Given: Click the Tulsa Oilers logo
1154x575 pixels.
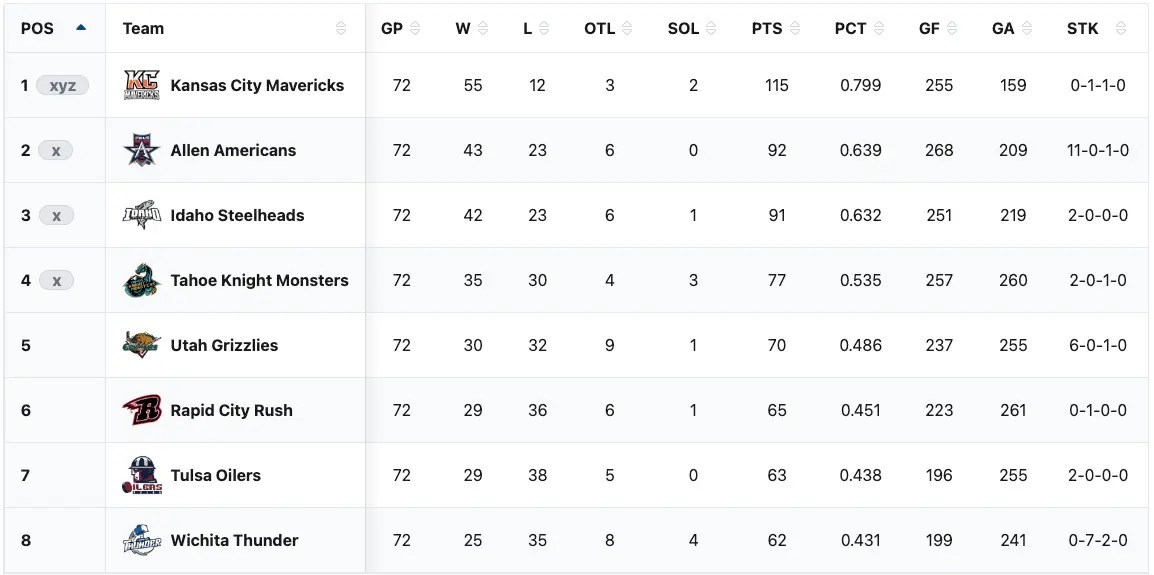Looking at the screenshot, I should 141,476.
